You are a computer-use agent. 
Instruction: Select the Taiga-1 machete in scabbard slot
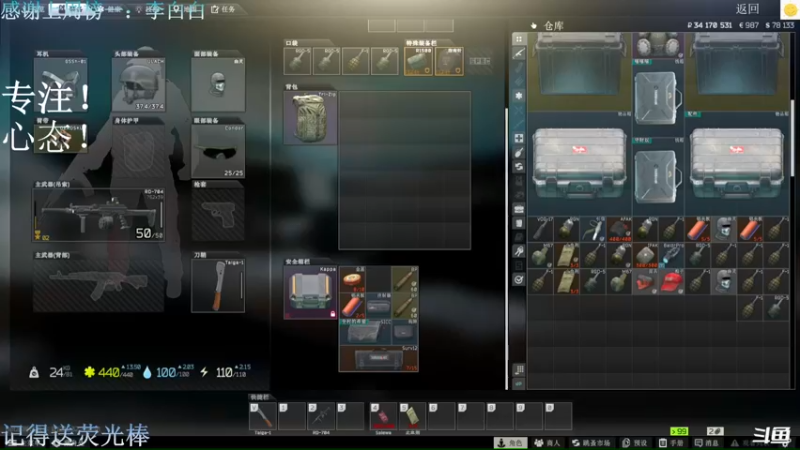(218, 285)
